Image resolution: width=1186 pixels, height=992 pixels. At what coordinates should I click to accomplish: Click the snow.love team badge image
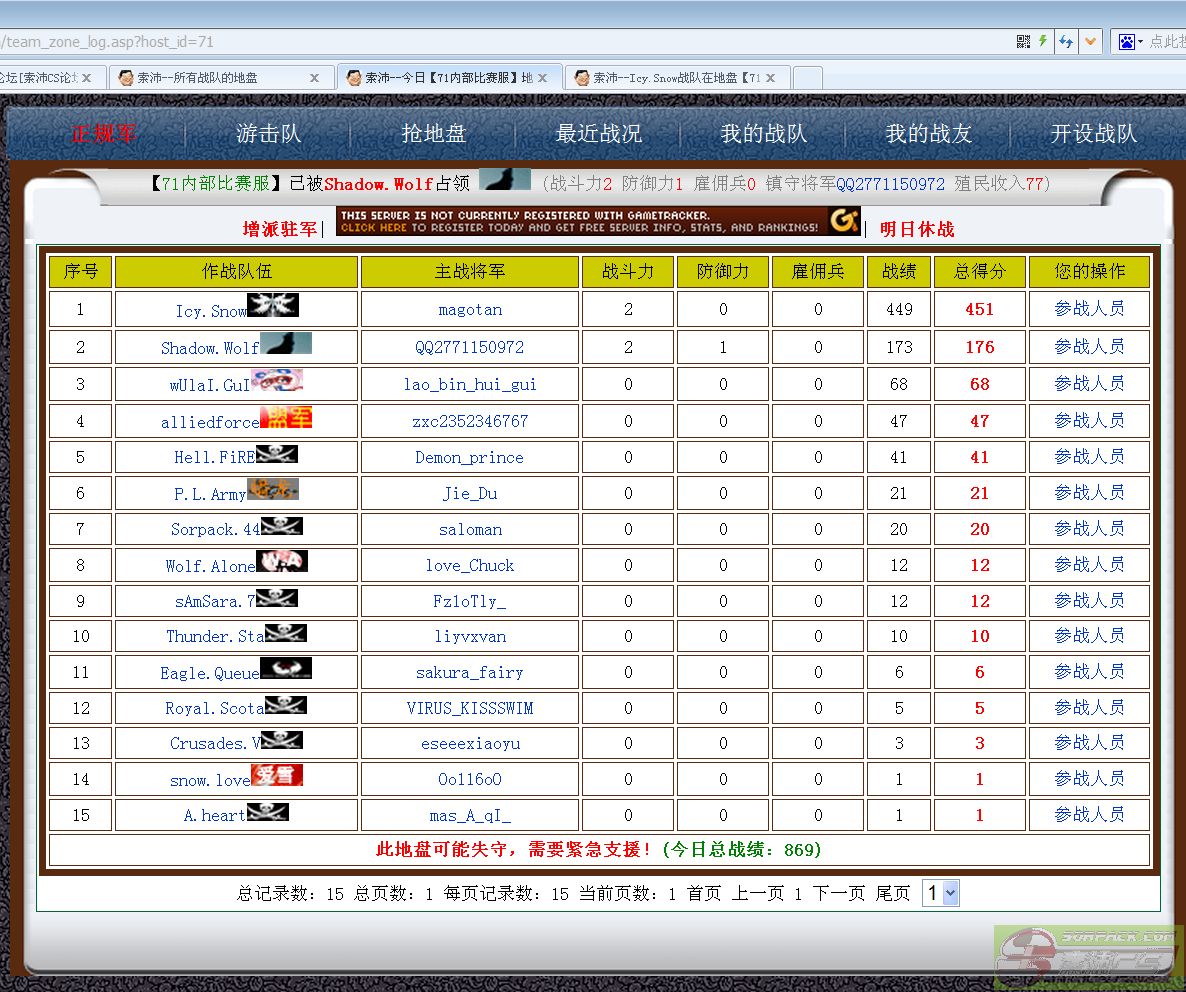277,775
